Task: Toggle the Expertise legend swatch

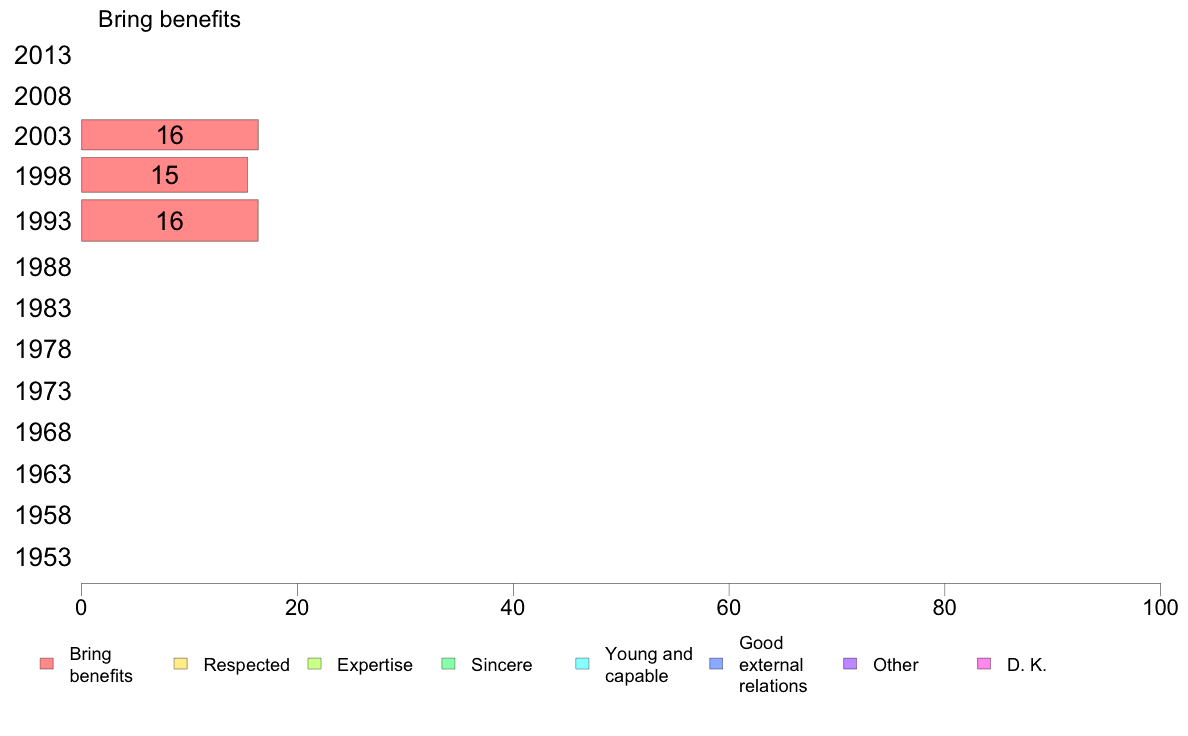Action: (x=314, y=664)
